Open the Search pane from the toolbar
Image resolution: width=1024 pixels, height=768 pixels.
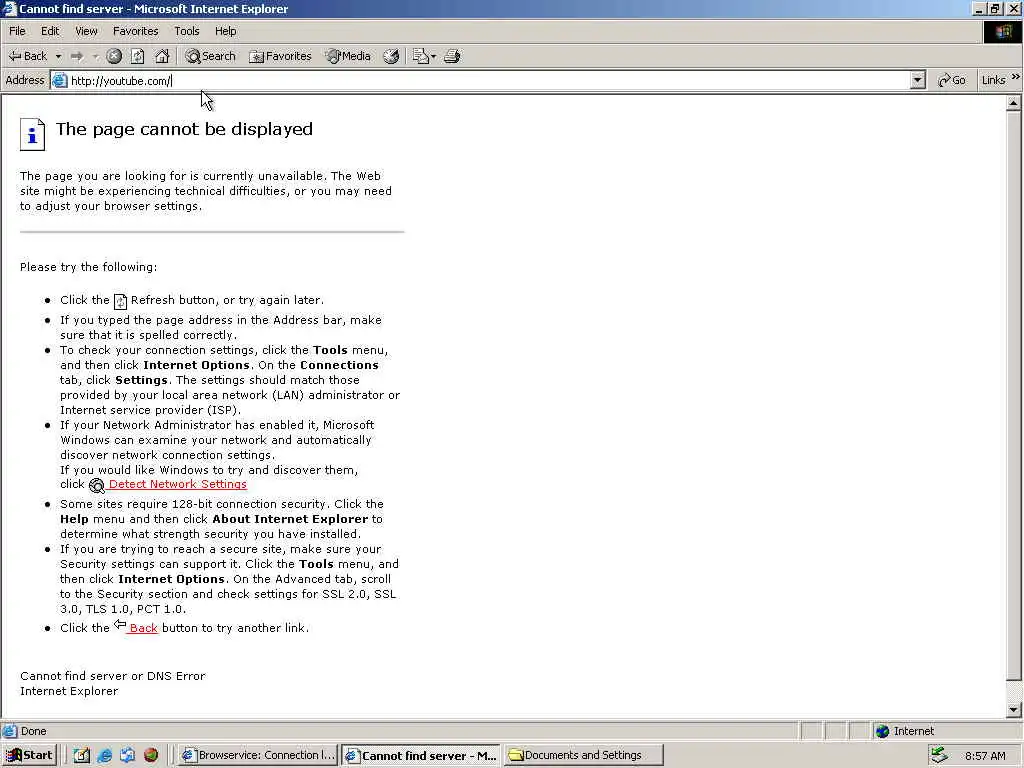(210, 56)
